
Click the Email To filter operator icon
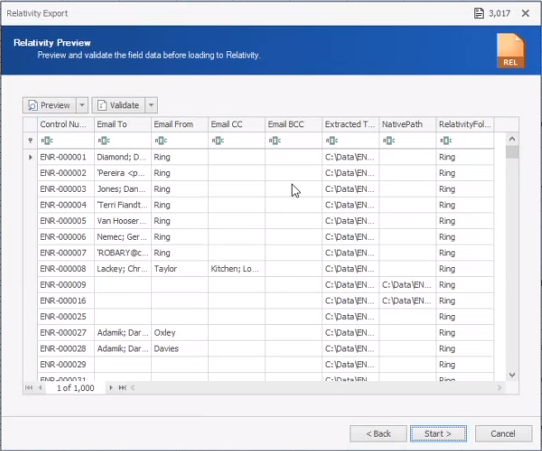pyautogui.click(x=104, y=140)
